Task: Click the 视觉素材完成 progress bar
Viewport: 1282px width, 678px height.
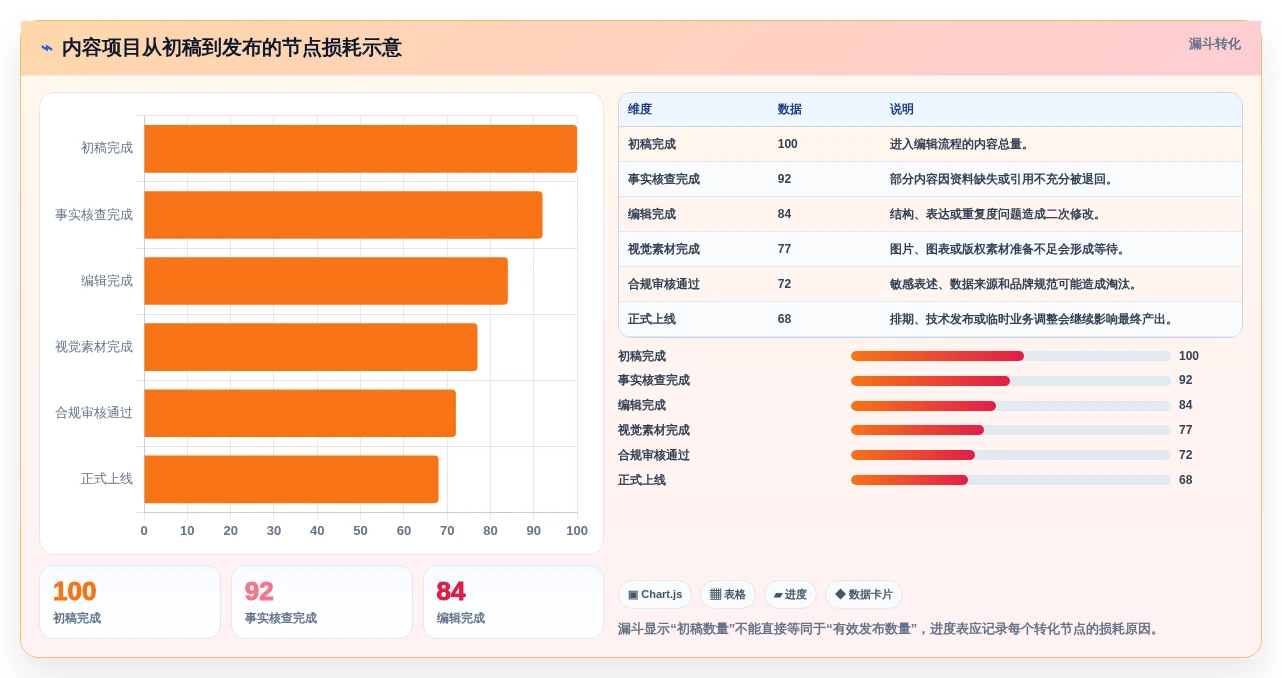Action: click(1010, 430)
